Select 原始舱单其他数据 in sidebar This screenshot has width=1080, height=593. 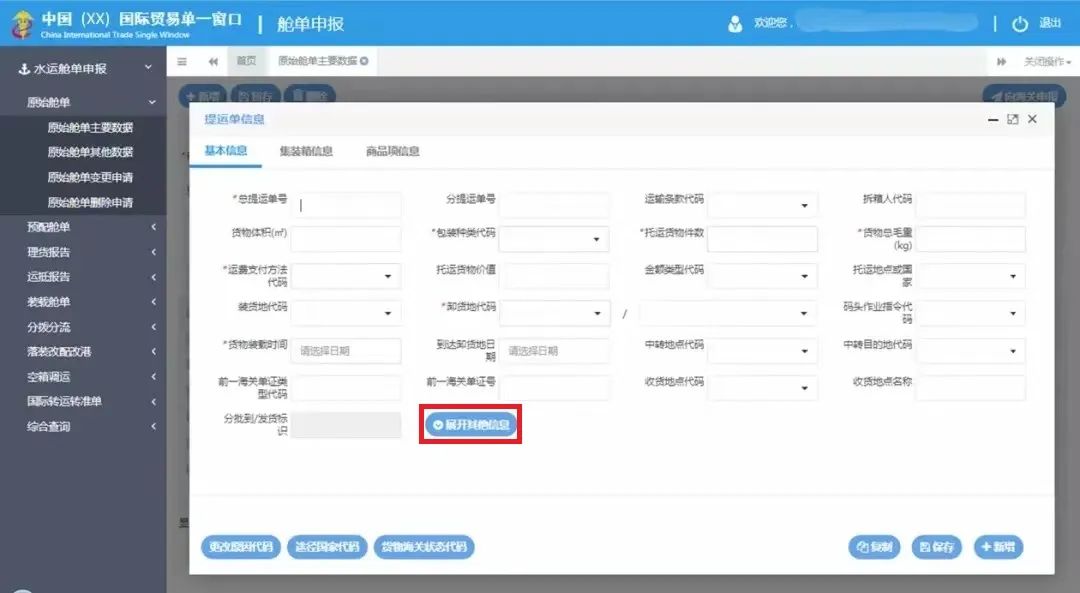[90, 152]
